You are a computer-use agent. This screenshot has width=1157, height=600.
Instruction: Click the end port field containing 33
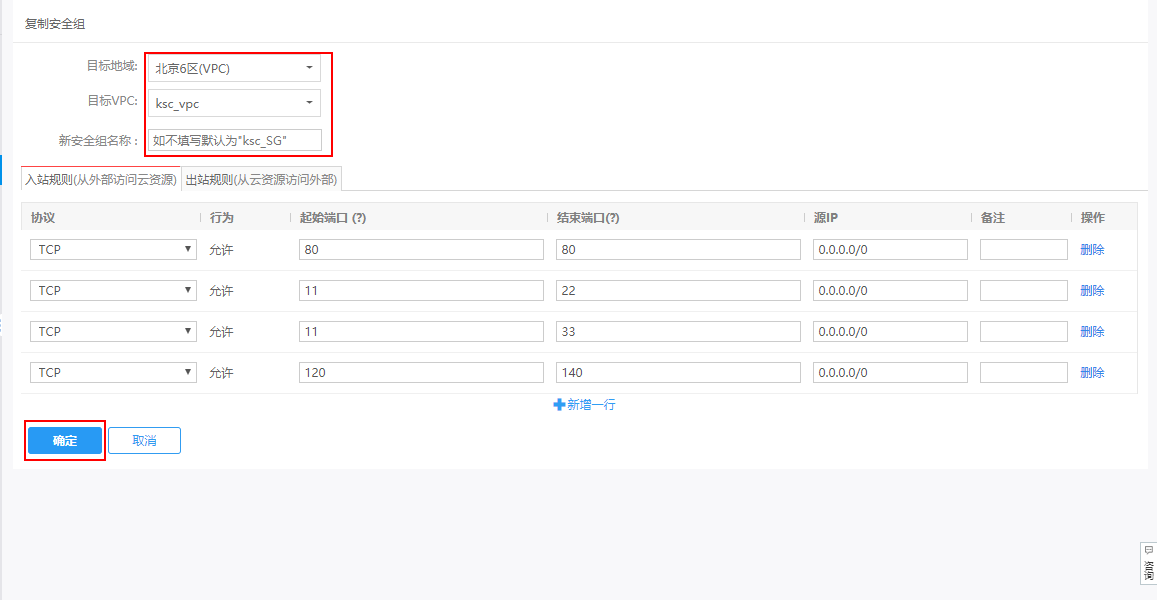(x=678, y=331)
